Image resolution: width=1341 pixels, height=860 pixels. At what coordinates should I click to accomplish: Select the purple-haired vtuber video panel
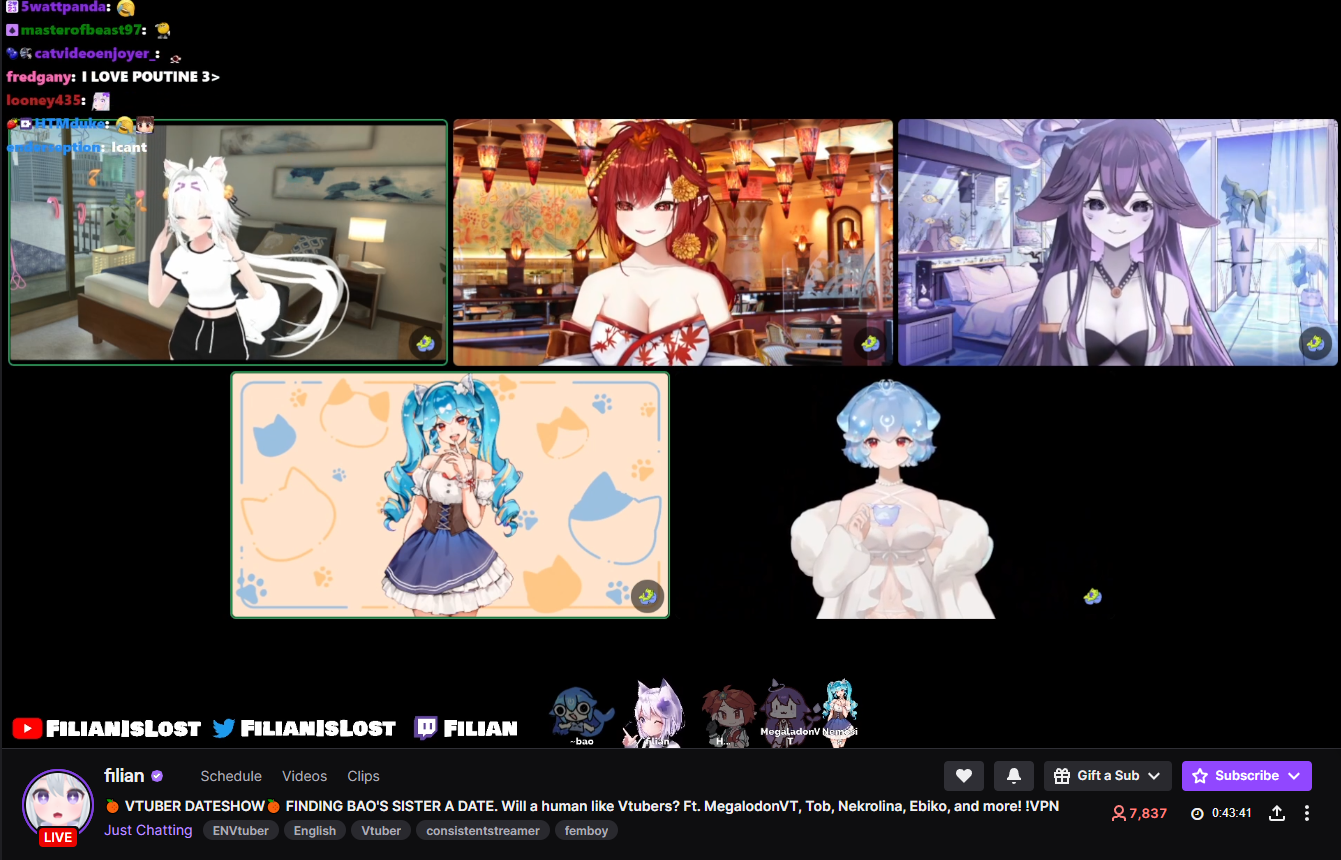tap(1118, 242)
